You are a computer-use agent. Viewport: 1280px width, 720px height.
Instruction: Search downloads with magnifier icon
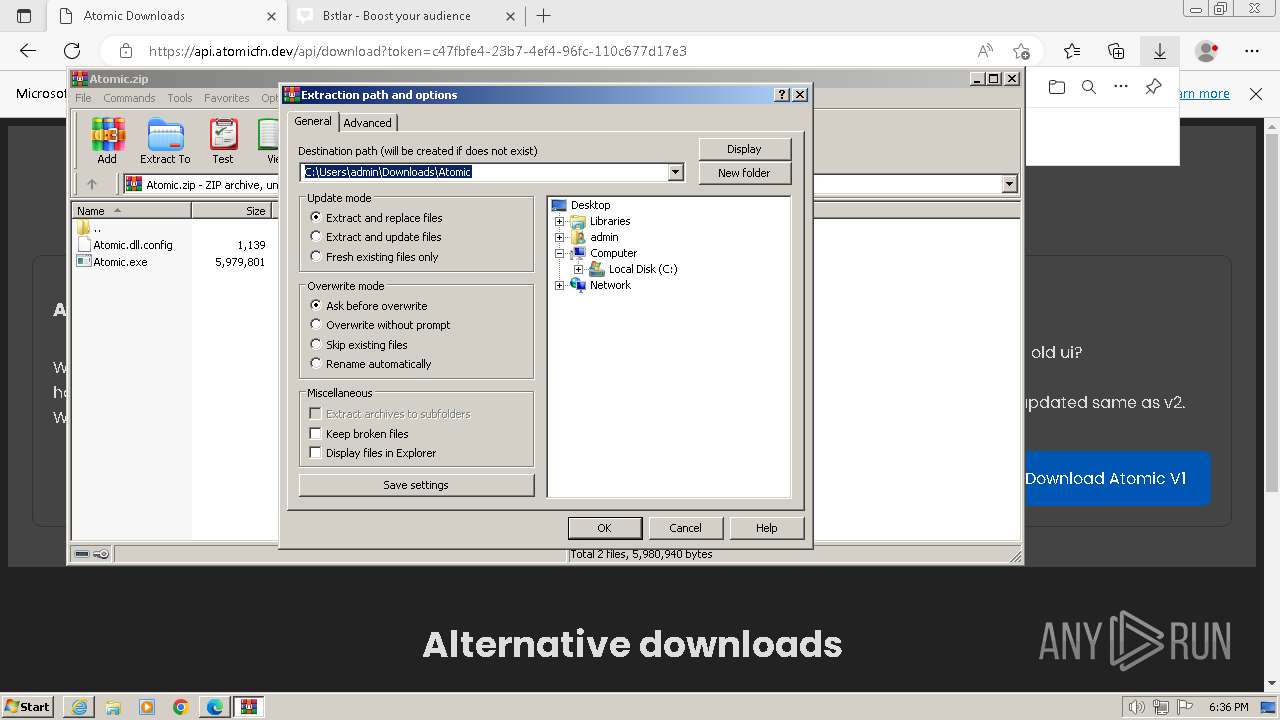pos(1089,87)
